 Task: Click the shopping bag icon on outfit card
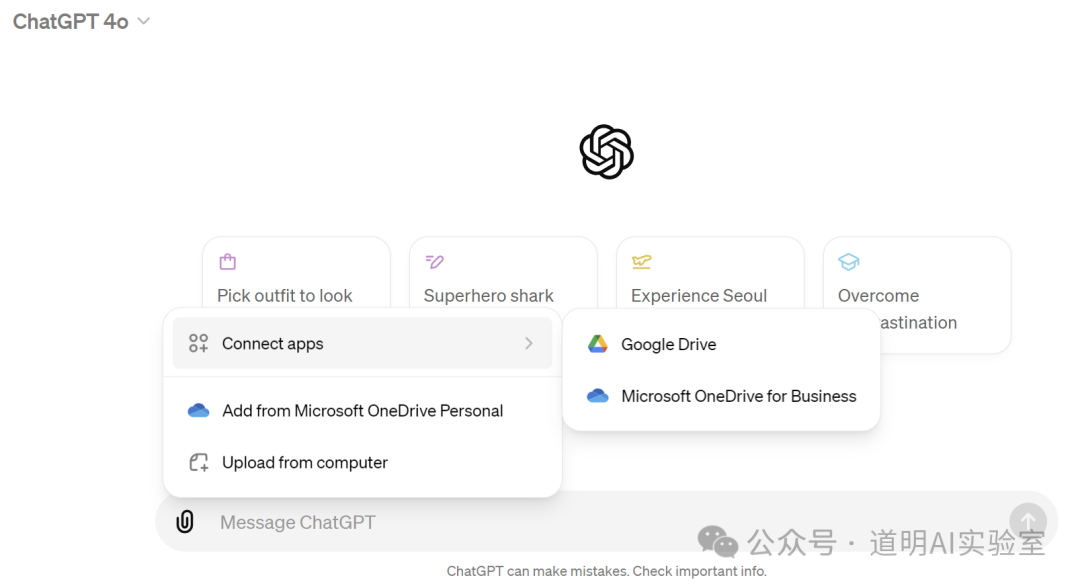click(x=228, y=262)
